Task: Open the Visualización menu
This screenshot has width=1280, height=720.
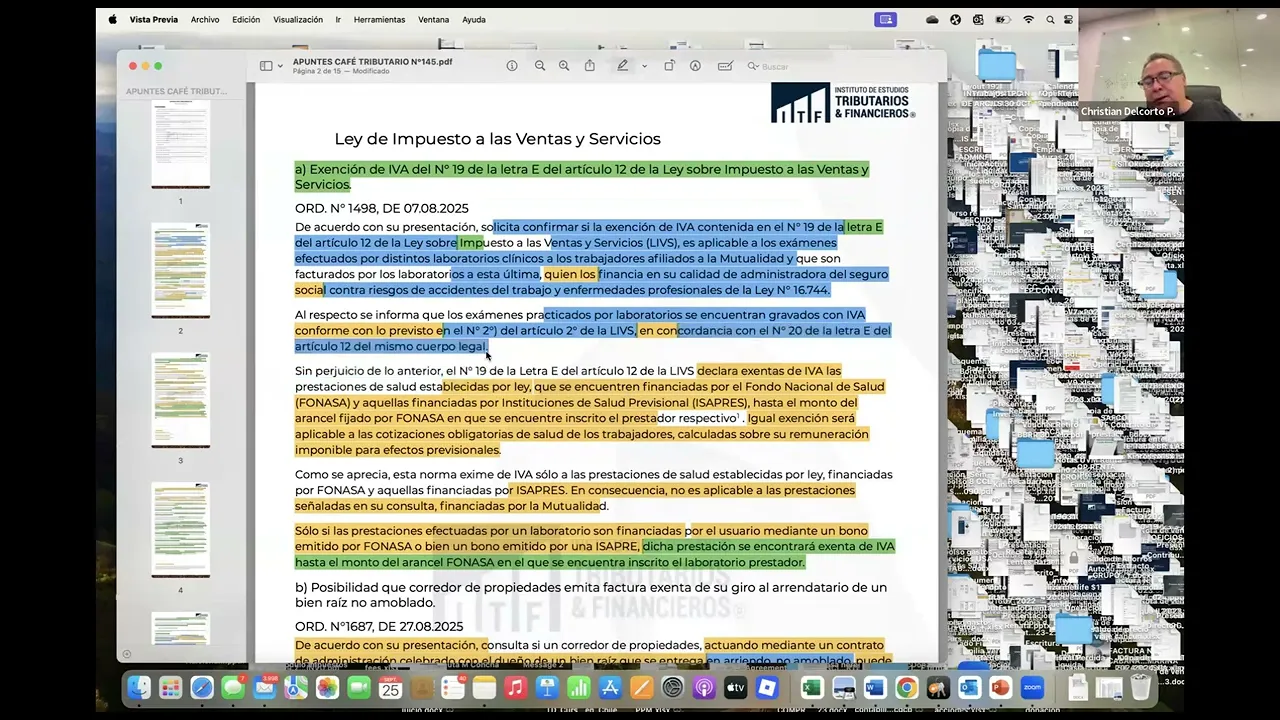Action: (298, 19)
